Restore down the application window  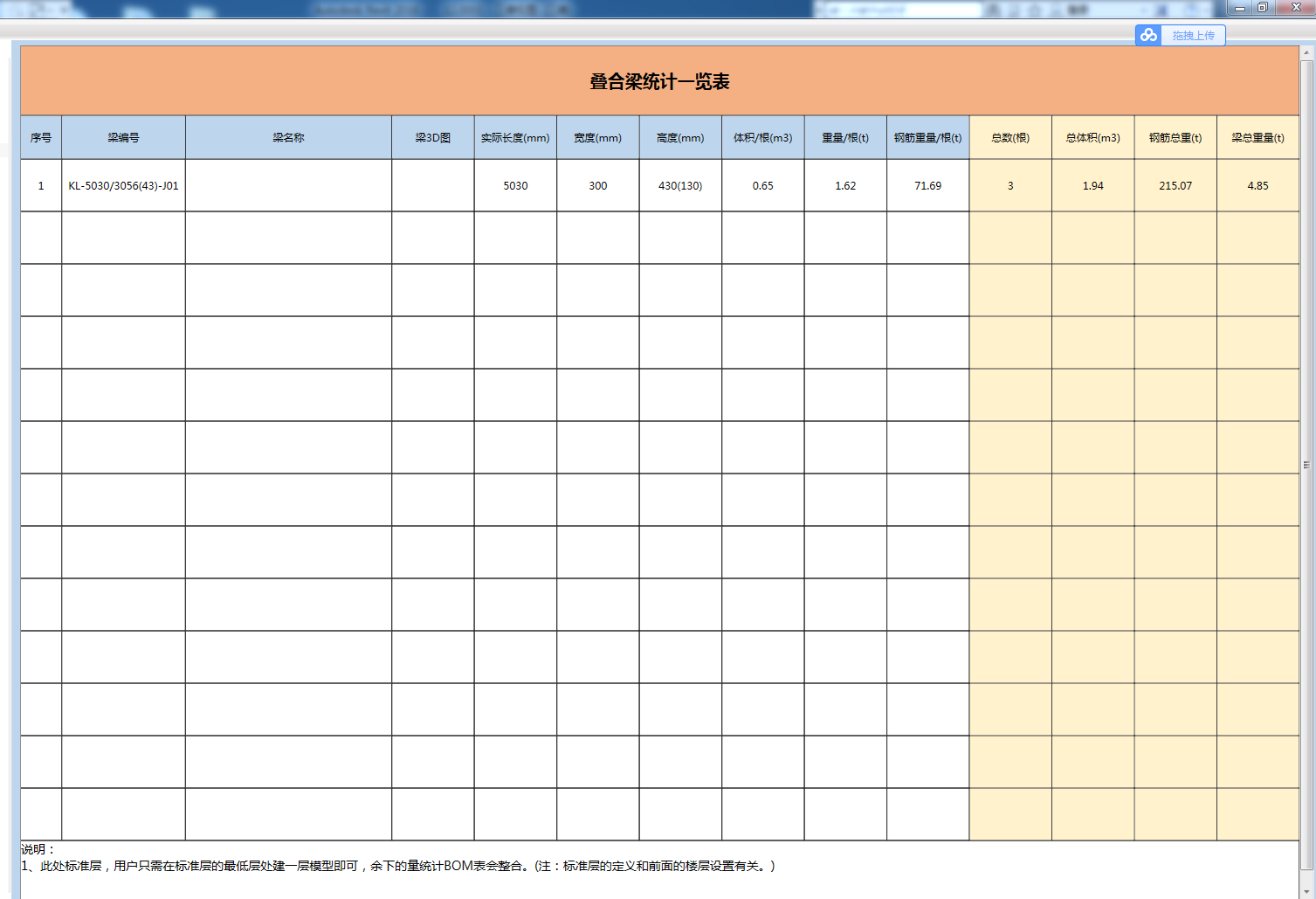pos(1263,8)
